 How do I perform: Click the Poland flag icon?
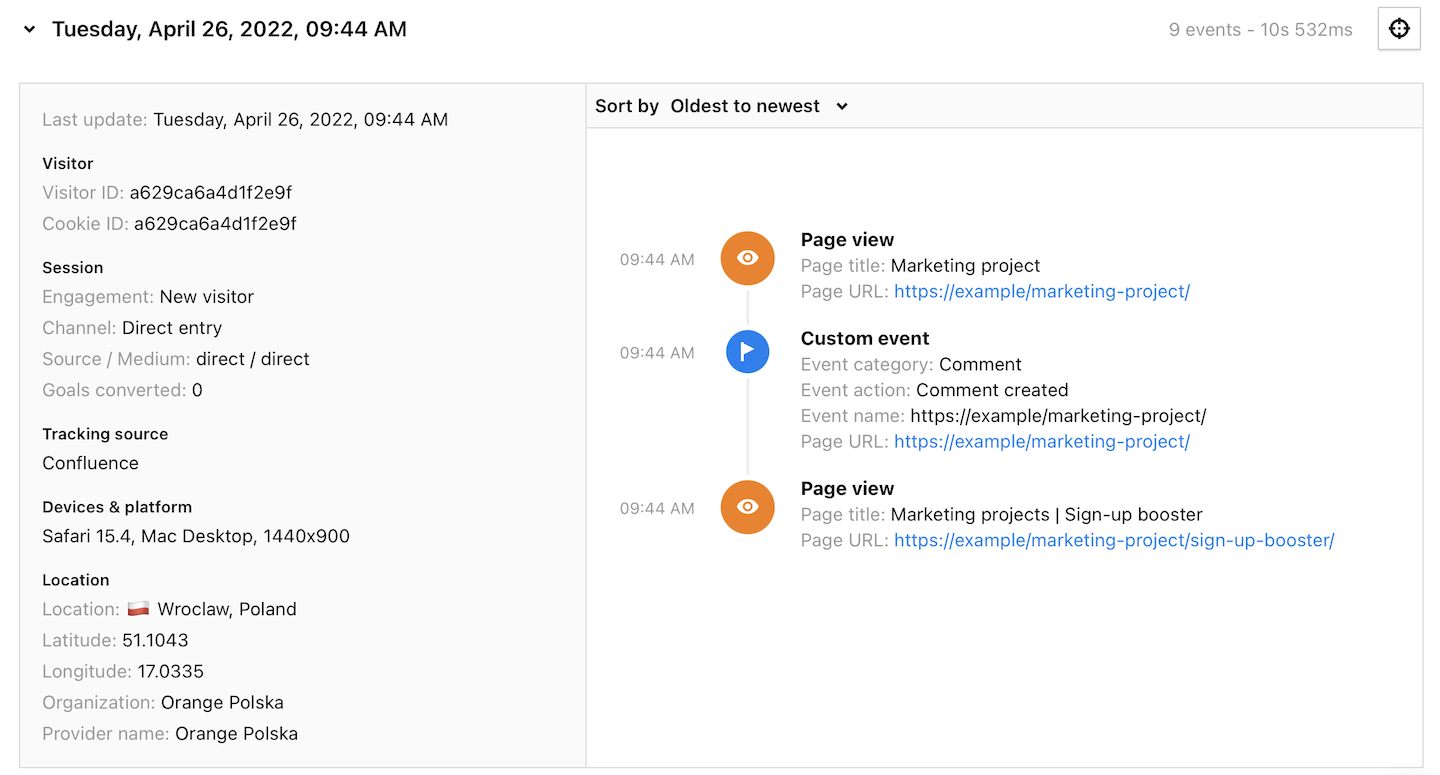point(138,609)
